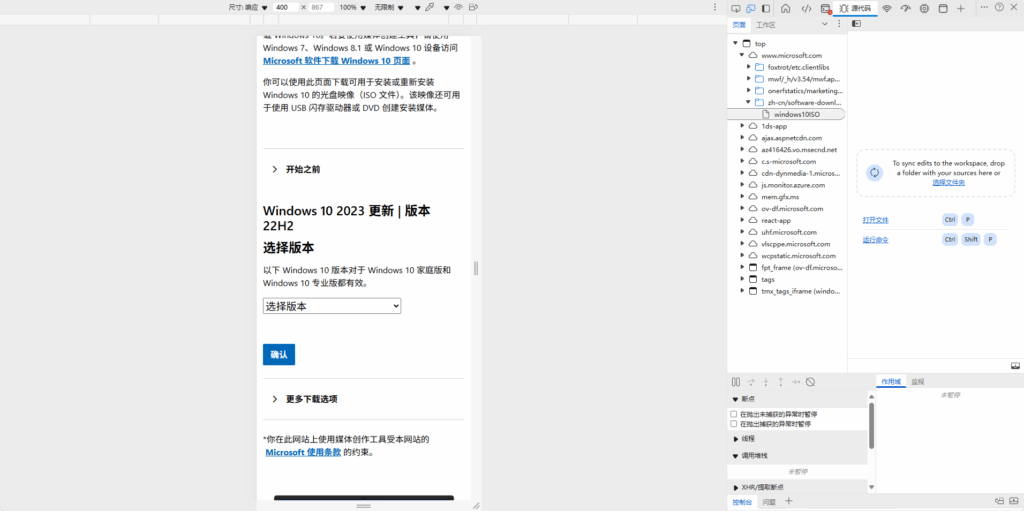This screenshot has width=1024, height=511.
Task: Click the step over icon
Action: [751, 382]
